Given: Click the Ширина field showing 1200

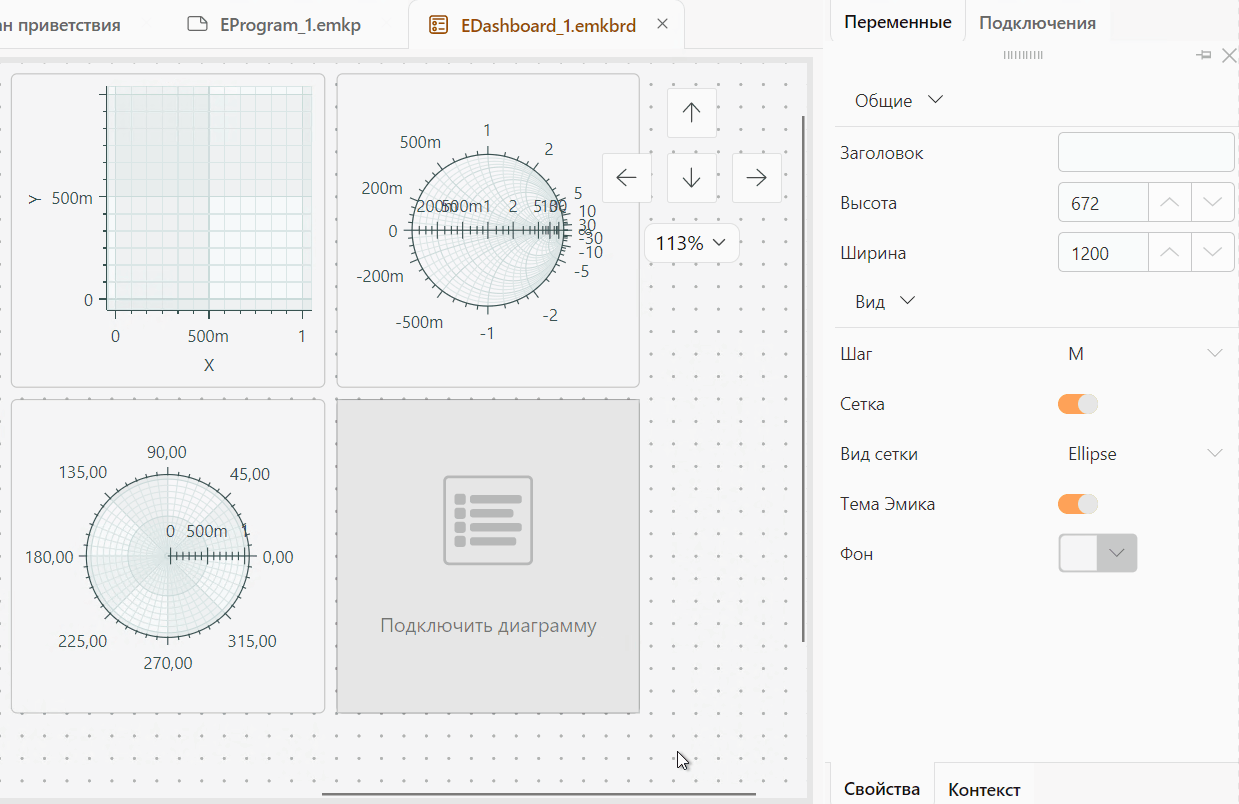Looking at the screenshot, I should (x=1103, y=253).
